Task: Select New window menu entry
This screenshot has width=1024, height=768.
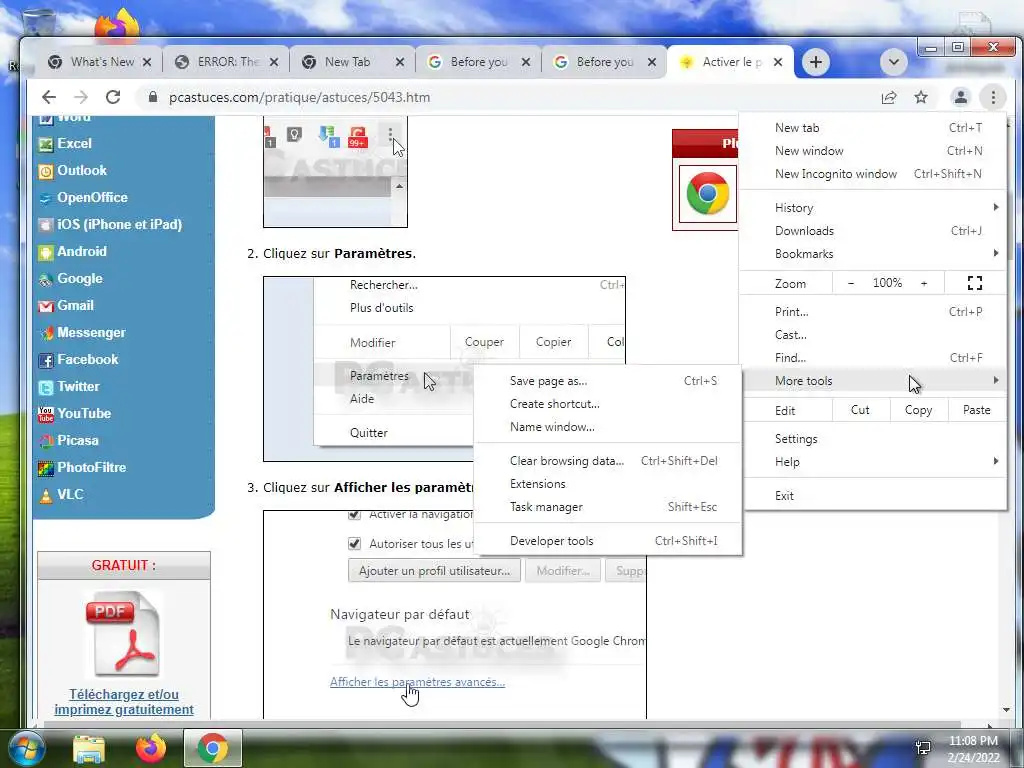Action: point(875,151)
